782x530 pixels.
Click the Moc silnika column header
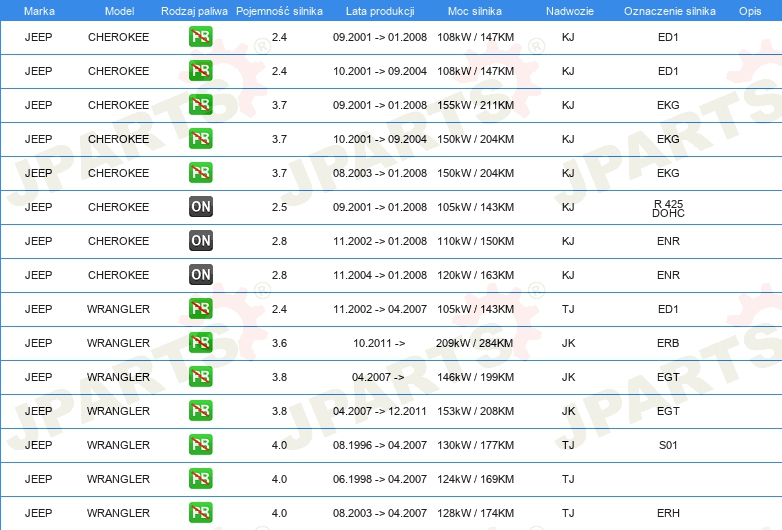click(476, 10)
